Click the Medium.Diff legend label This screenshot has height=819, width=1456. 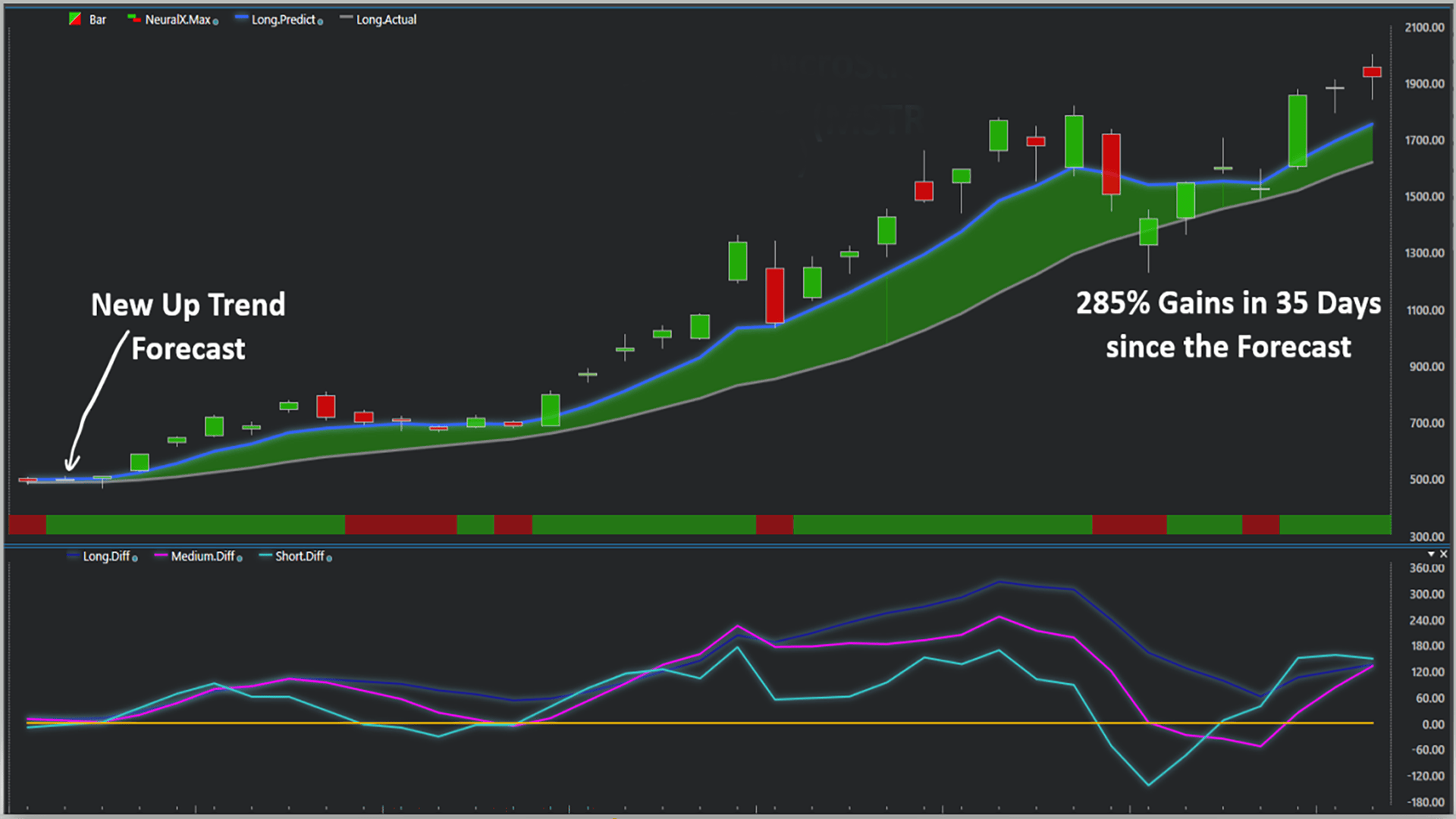(x=202, y=557)
